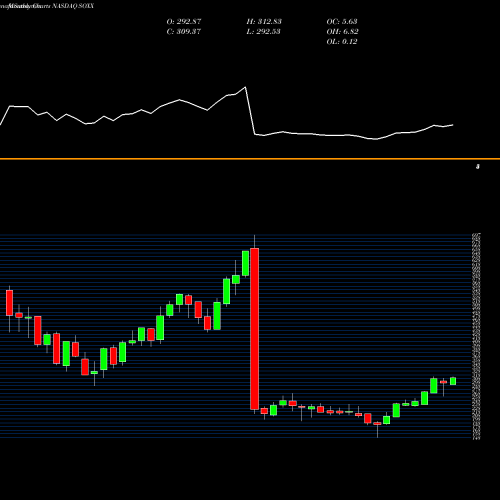The height and width of the screenshot is (500, 500).
Task: Click the high price value H: 312.83
Action: coord(264,22)
